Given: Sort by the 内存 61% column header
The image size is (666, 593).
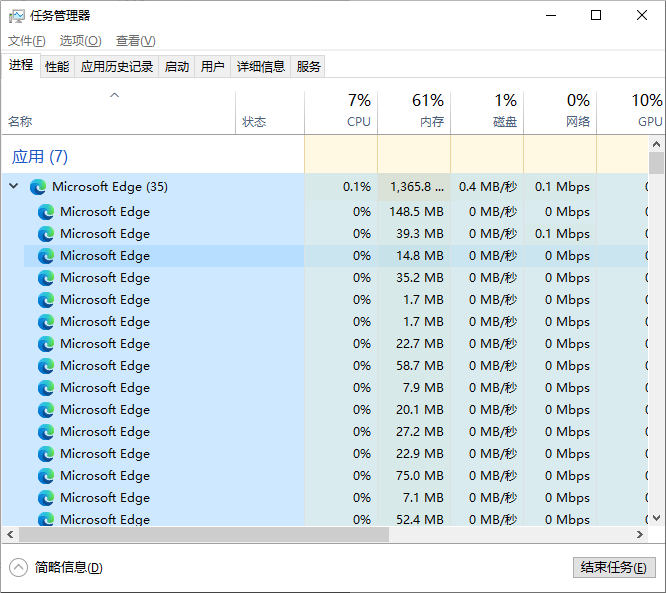Looking at the screenshot, I should [414, 112].
